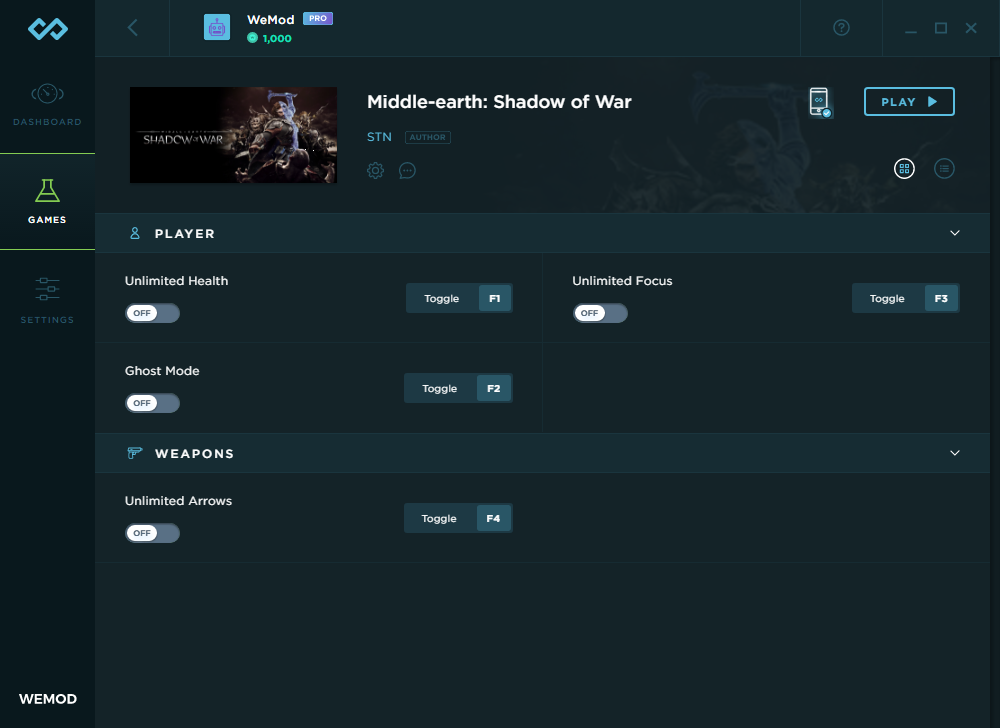The height and width of the screenshot is (728, 1000).
Task: Toggle Unlimited Health switch
Action: pyautogui.click(x=152, y=313)
